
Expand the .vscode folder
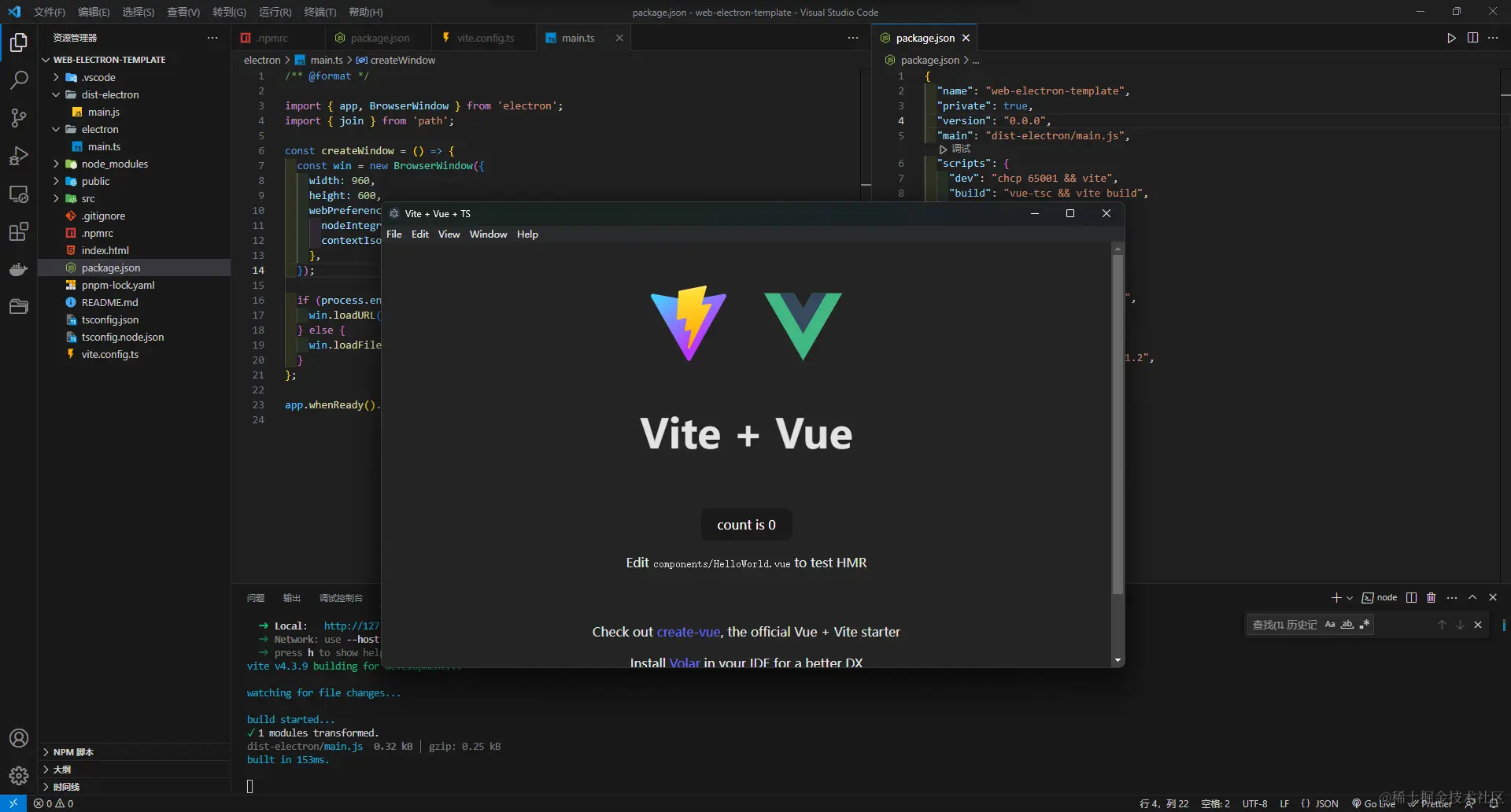click(99, 77)
